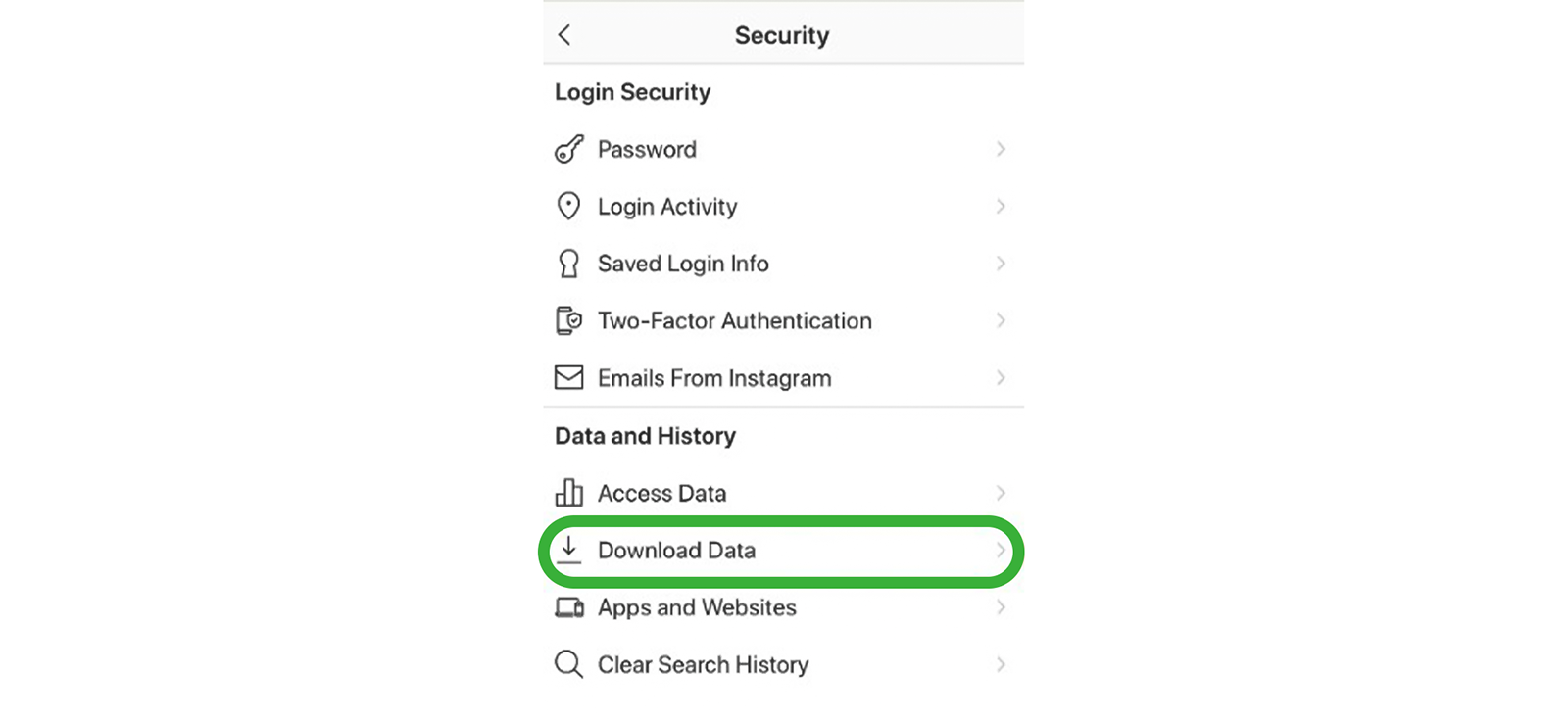Click the download arrow icon
This screenshot has width=1568, height=724.
(x=568, y=550)
